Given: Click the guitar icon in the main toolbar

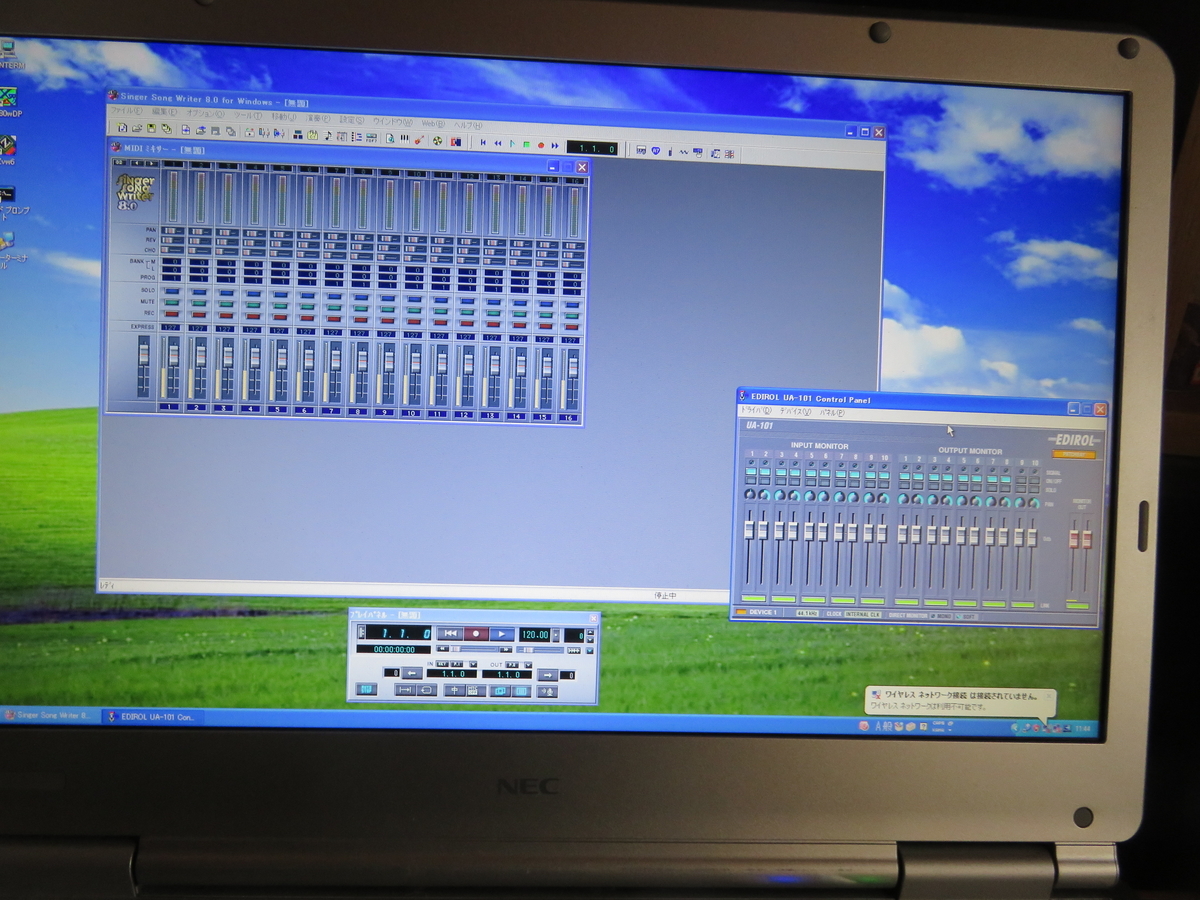Looking at the screenshot, I should (419, 140).
